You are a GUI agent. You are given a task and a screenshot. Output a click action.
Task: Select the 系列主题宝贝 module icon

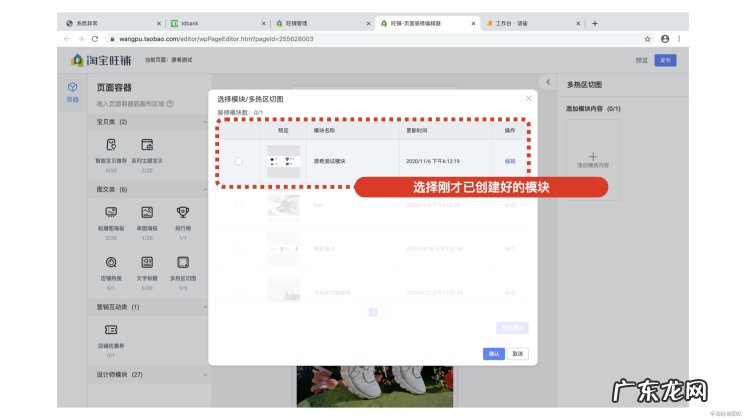point(147,145)
